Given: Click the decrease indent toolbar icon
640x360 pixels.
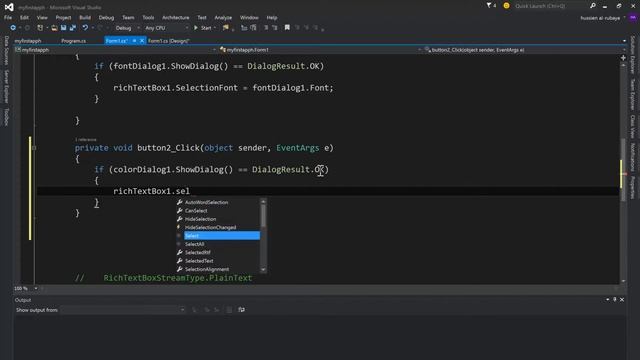Looking at the screenshot, I should tap(244, 28).
